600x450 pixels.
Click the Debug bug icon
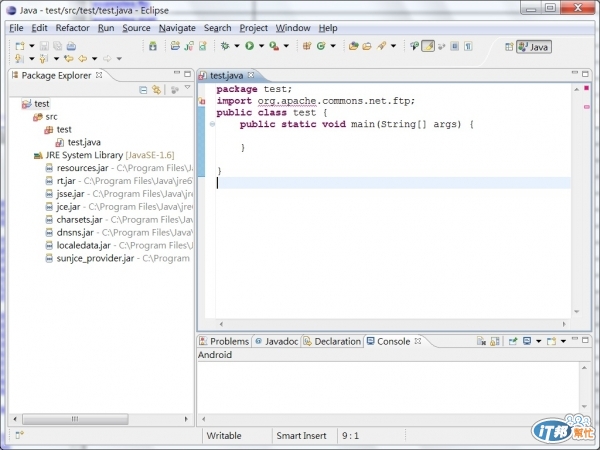(x=225, y=46)
